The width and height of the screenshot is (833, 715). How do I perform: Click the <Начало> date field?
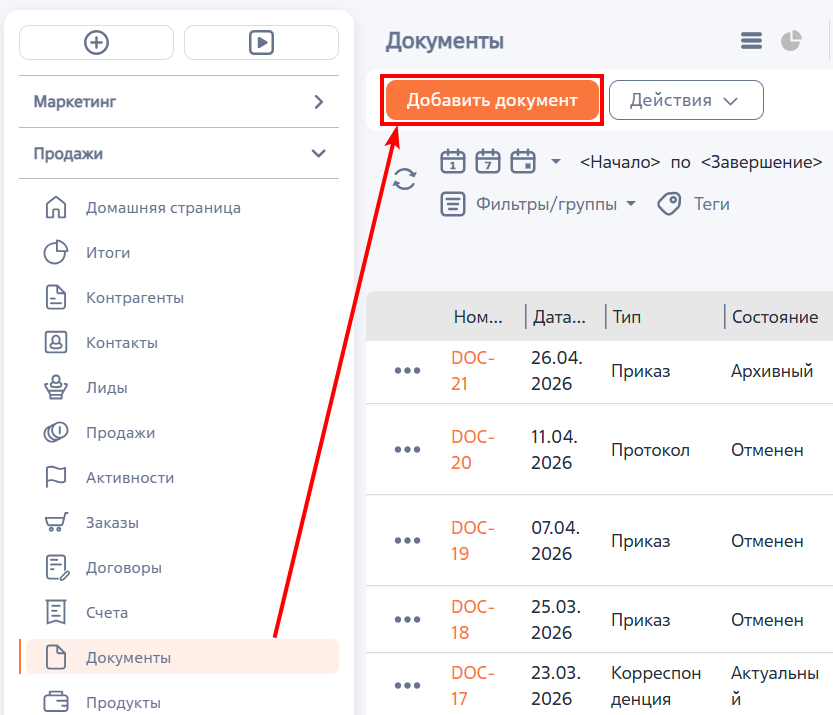[x=620, y=162]
